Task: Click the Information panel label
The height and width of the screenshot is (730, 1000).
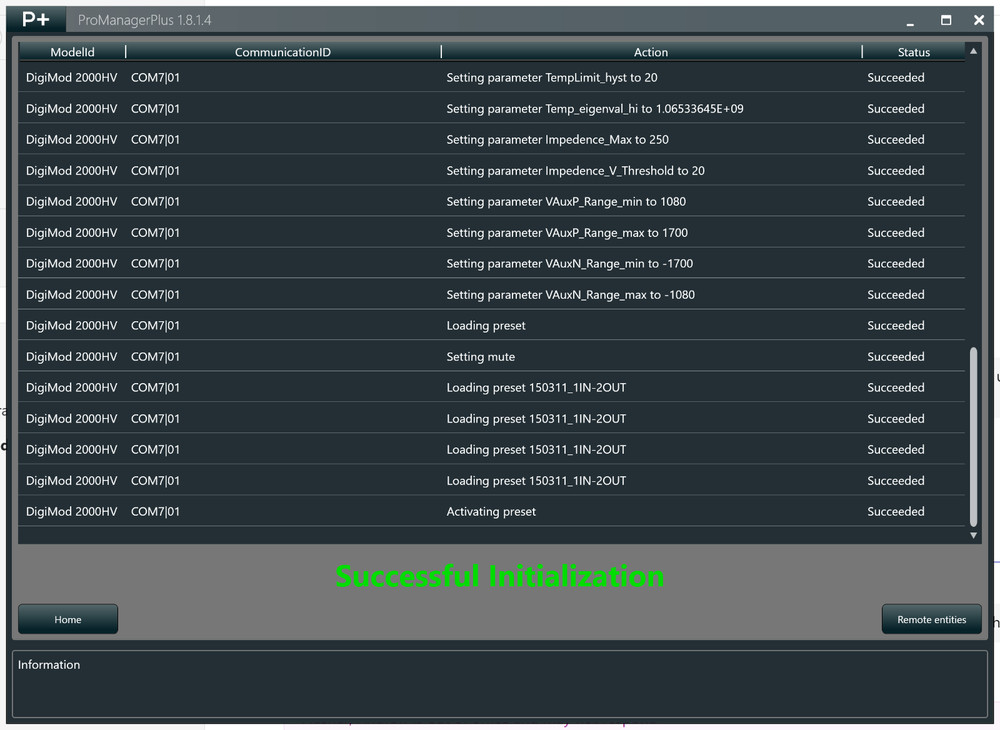Action: [x=49, y=664]
